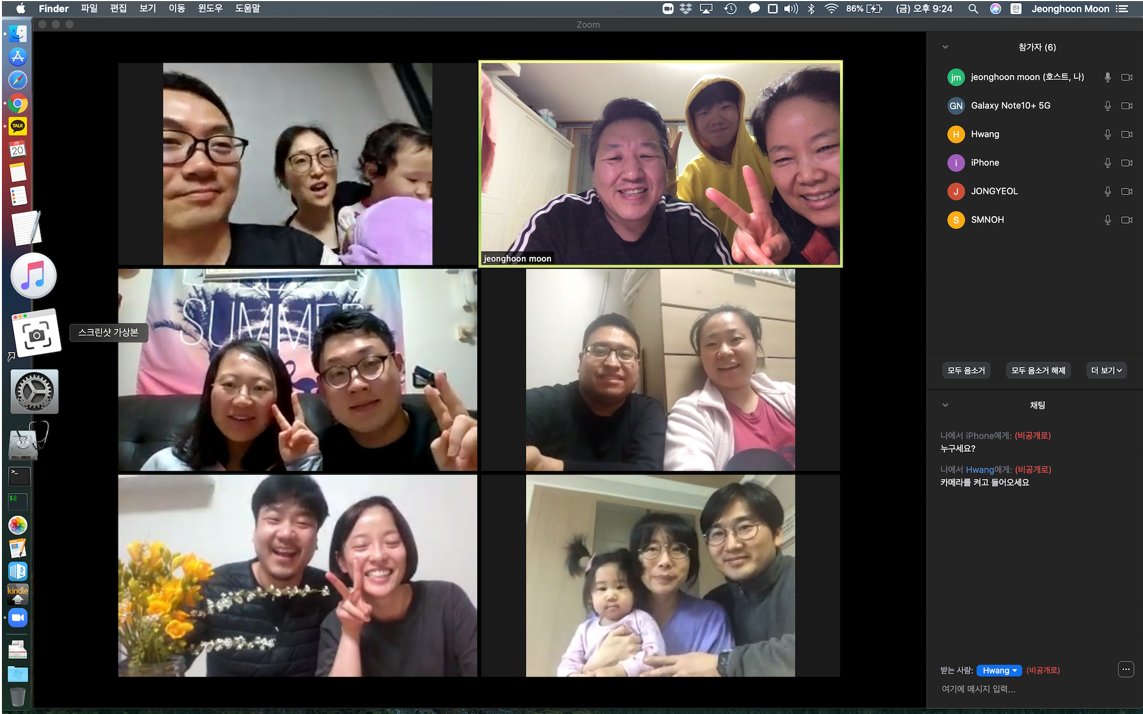Open Dropbox menu bar icon
1143x714 pixels.
point(686,9)
